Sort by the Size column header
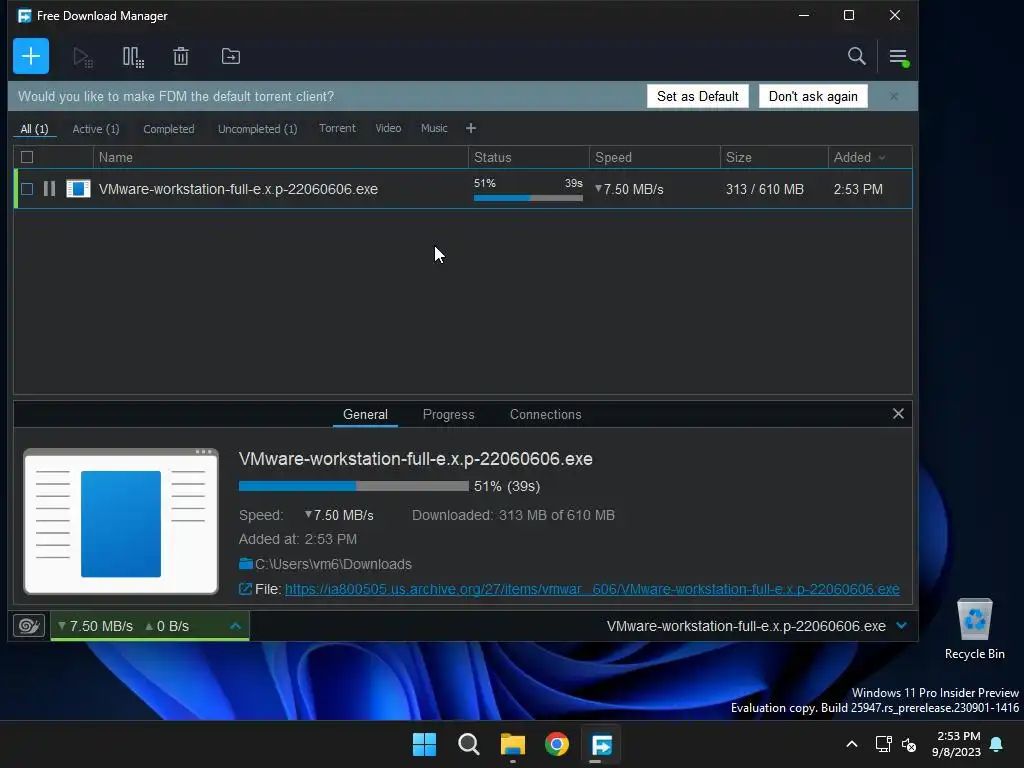1024x768 pixels. tap(774, 157)
